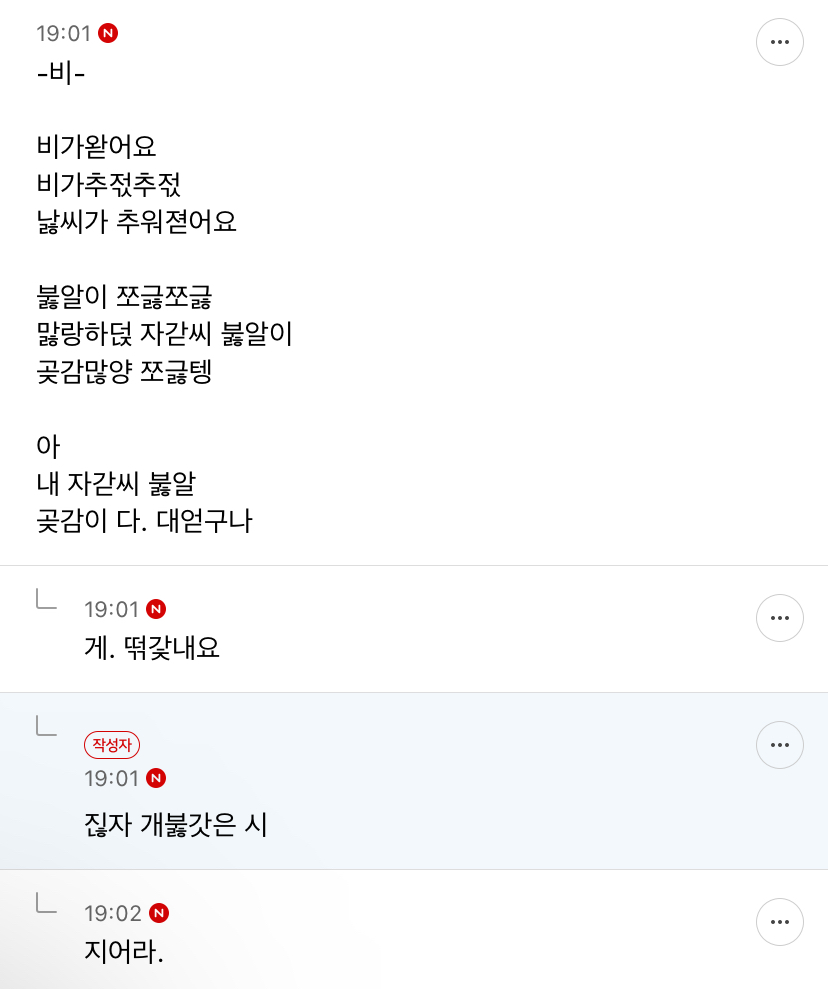The image size is (828, 989).
Task: Click the last line "곶감이 다. 대얻구나"
Action: point(144,521)
